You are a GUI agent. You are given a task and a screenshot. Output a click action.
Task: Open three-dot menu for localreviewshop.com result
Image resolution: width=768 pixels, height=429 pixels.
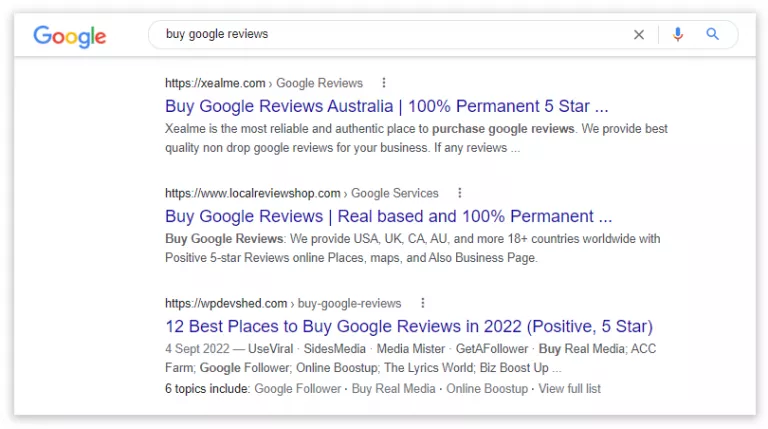click(459, 193)
